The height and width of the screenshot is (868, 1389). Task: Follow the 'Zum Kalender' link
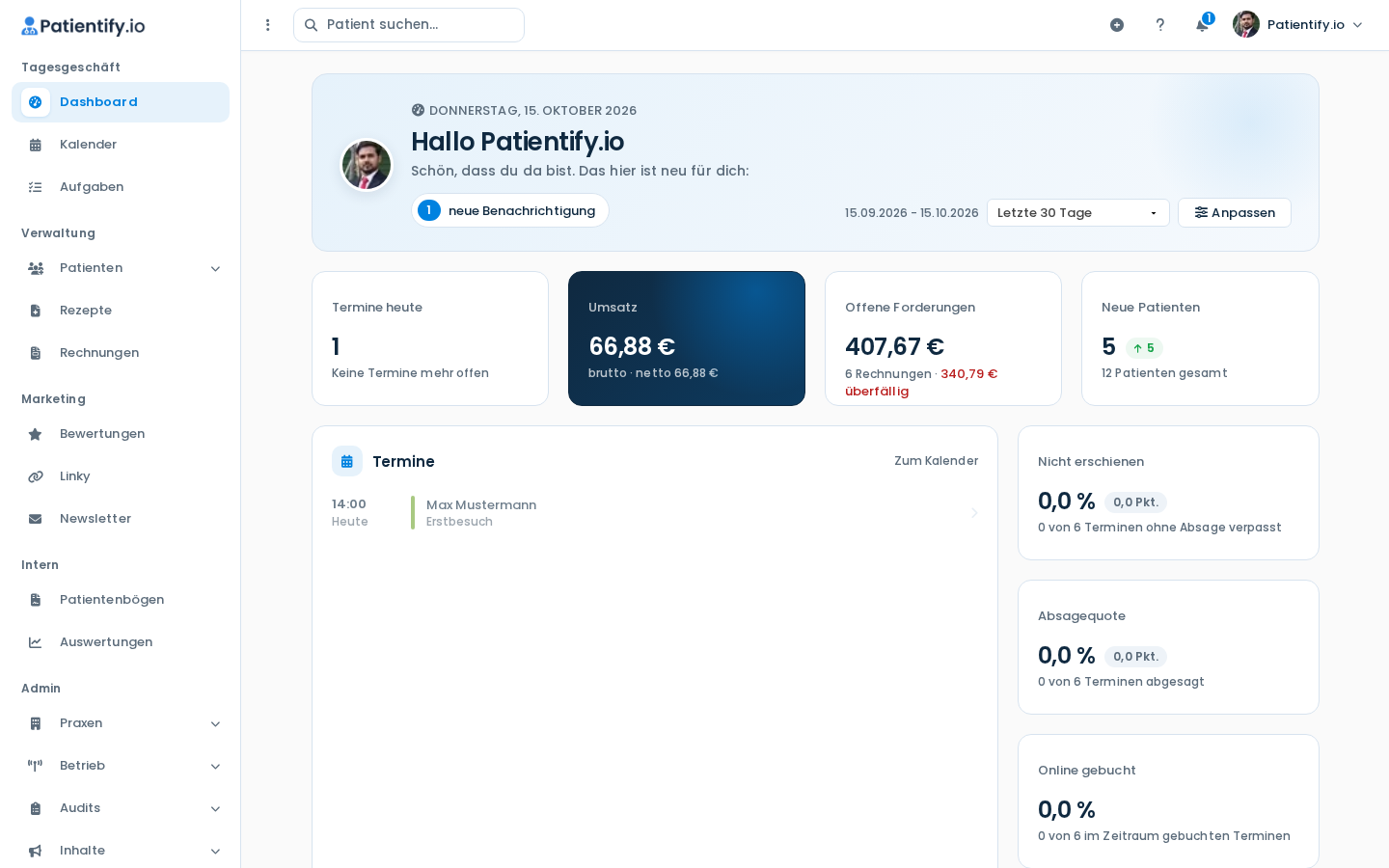pos(936,461)
